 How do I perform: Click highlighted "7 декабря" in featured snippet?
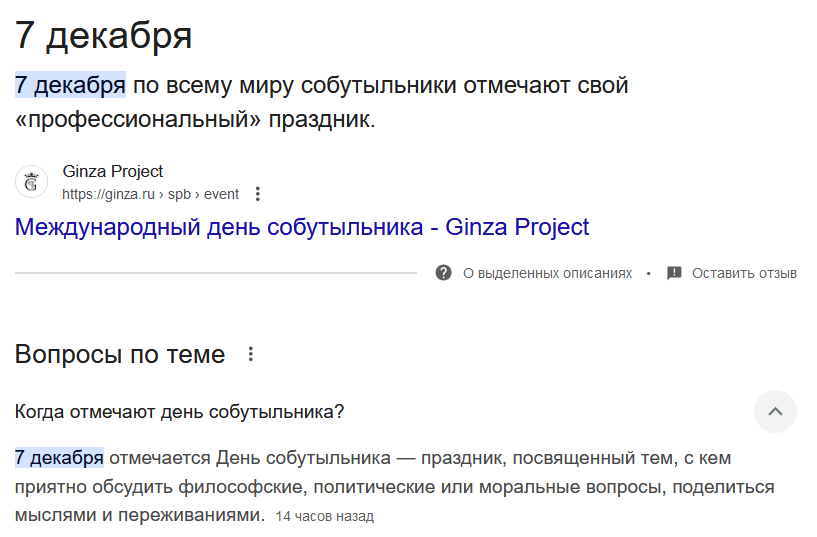pyautogui.click(x=70, y=85)
